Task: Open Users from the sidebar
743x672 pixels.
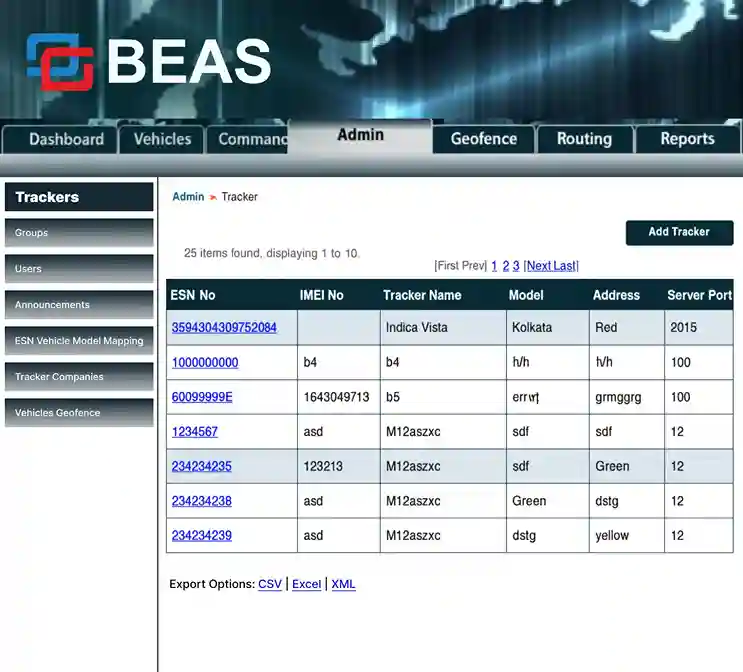Action: (x=79, y=269)
